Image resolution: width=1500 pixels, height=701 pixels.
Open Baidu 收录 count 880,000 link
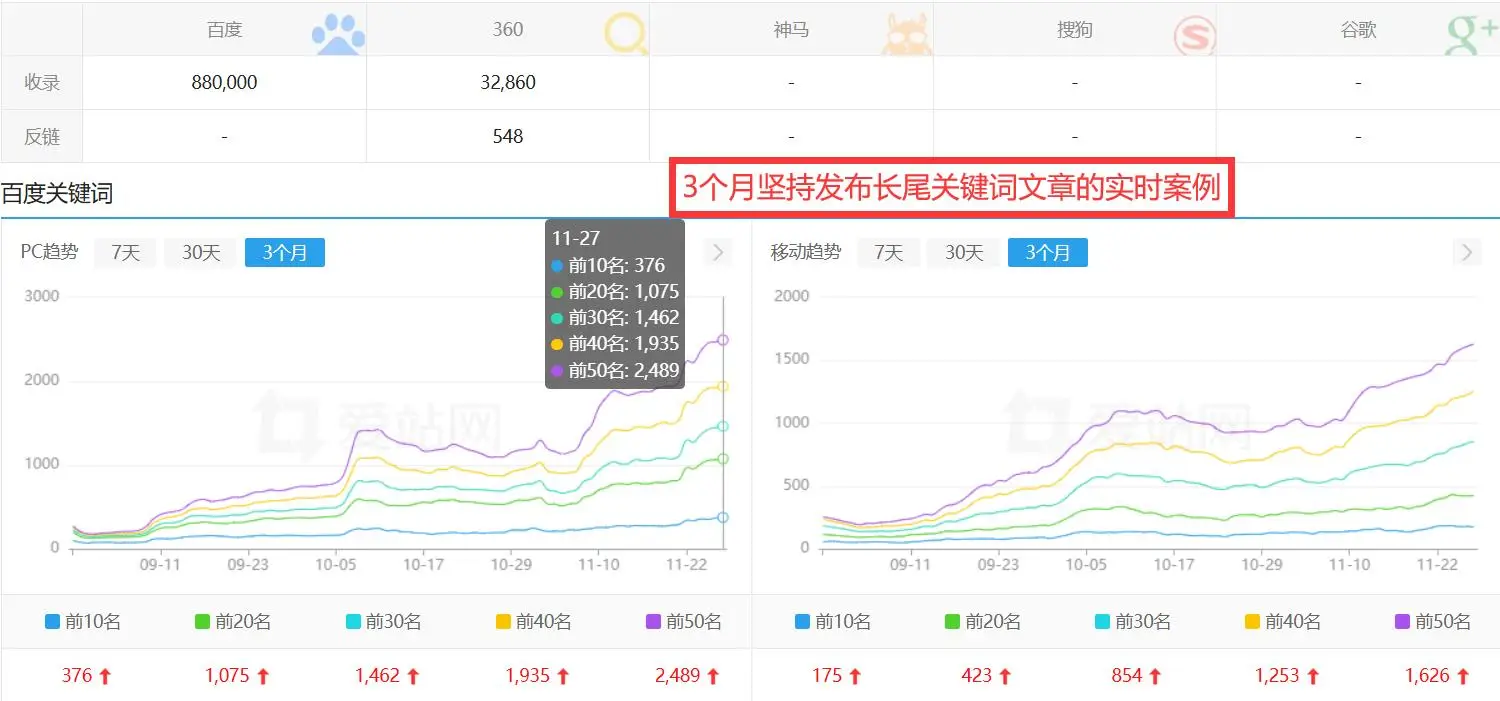(x=224, y=82)
